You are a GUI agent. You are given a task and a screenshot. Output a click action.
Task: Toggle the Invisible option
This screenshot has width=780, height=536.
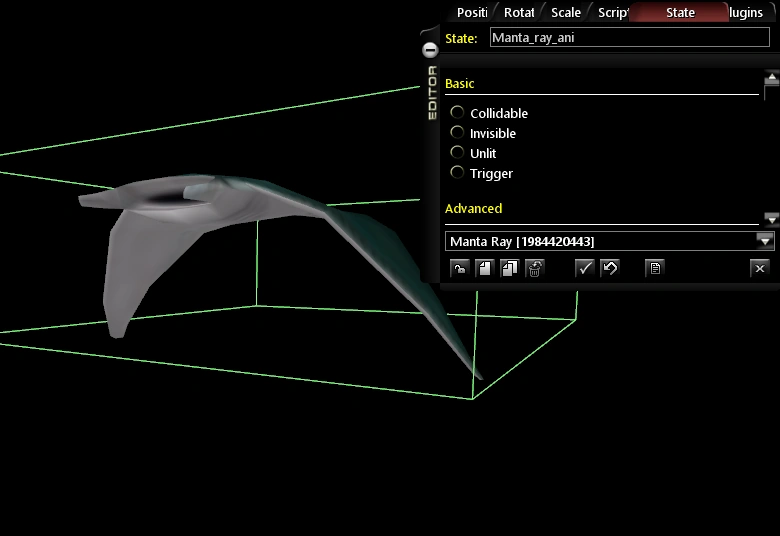pos(457,132)
